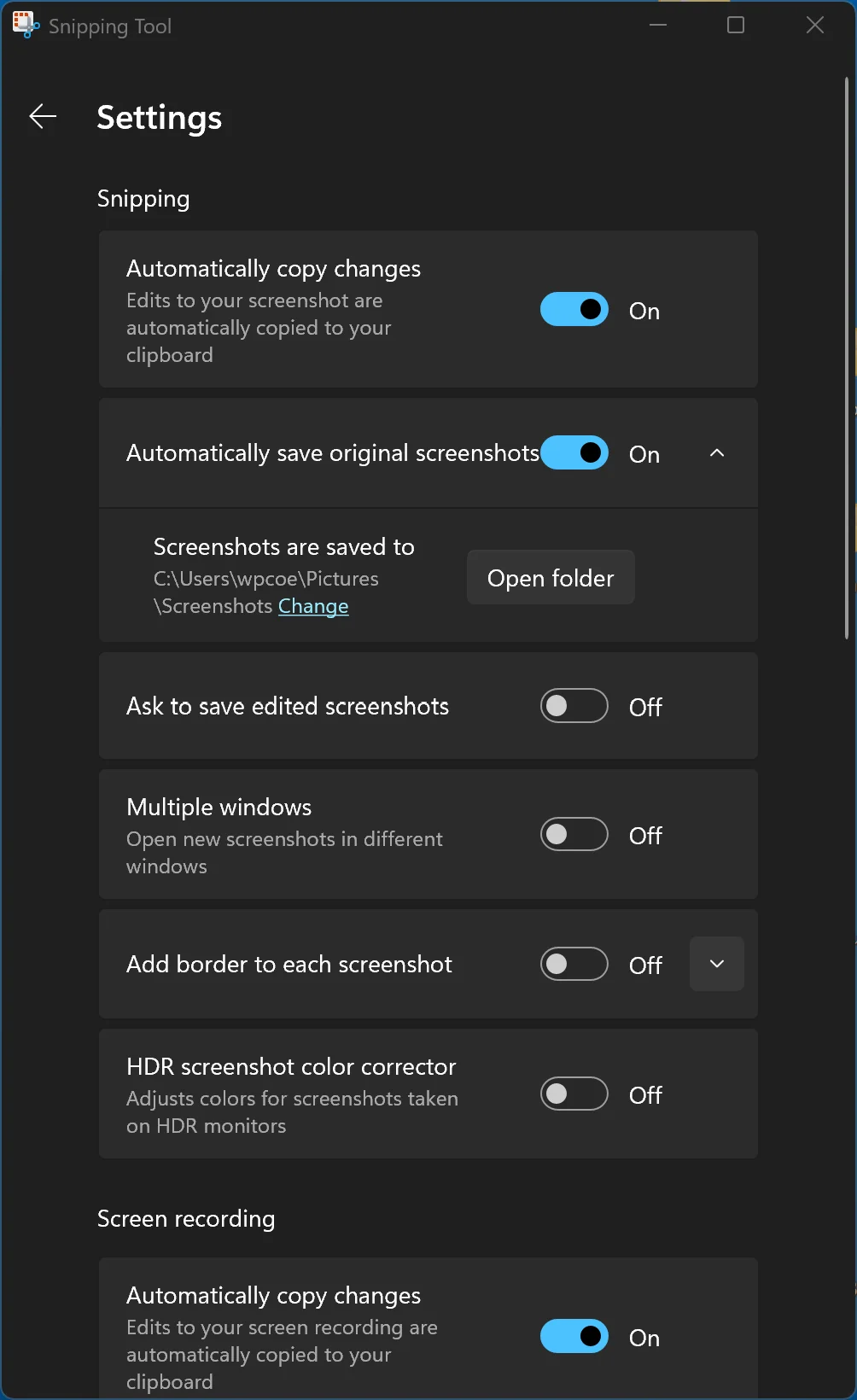
Task: Click the Ask to save edited screenshots label
Action: coord(288,706)
